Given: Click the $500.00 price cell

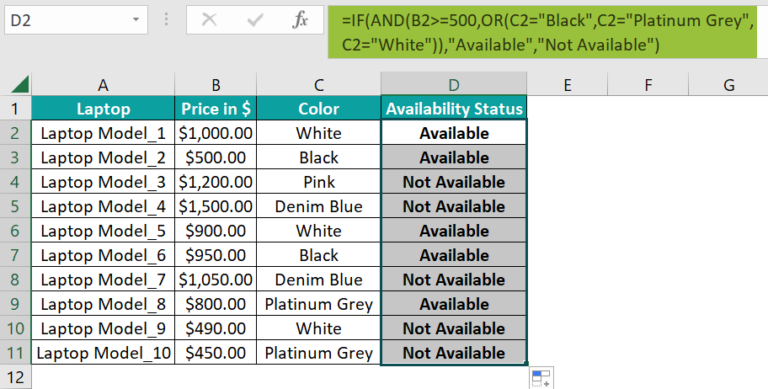Looking at the screenshot, I should 216,157.
